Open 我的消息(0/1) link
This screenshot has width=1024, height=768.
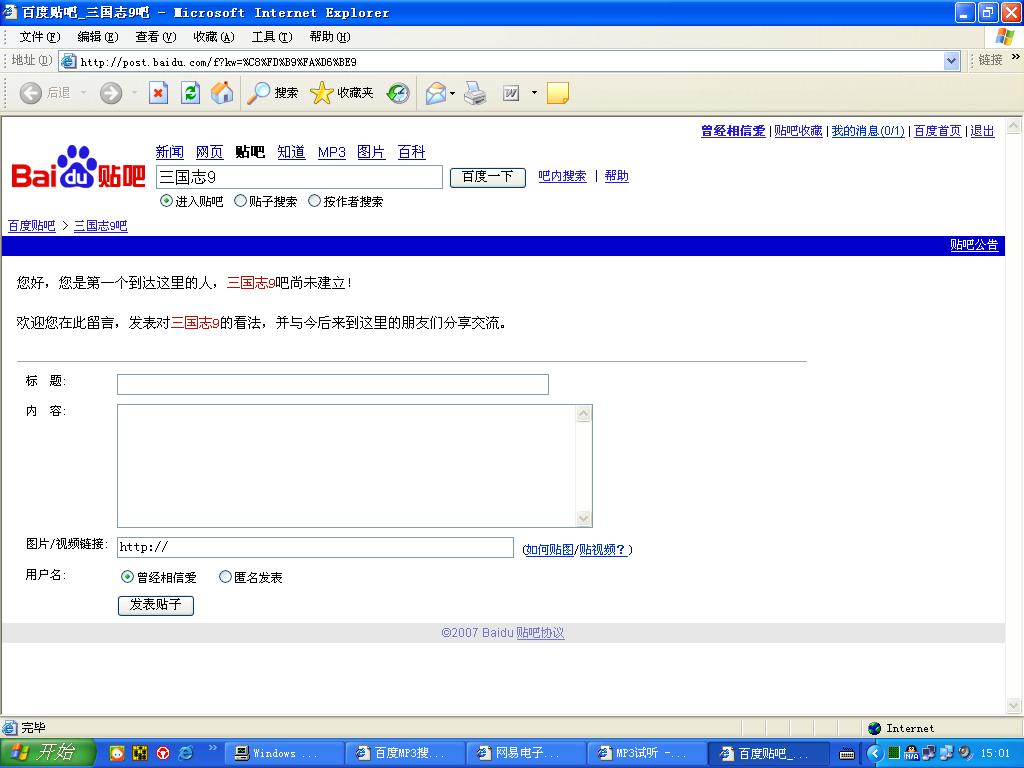pyautogui.click(x=868, y=131)
